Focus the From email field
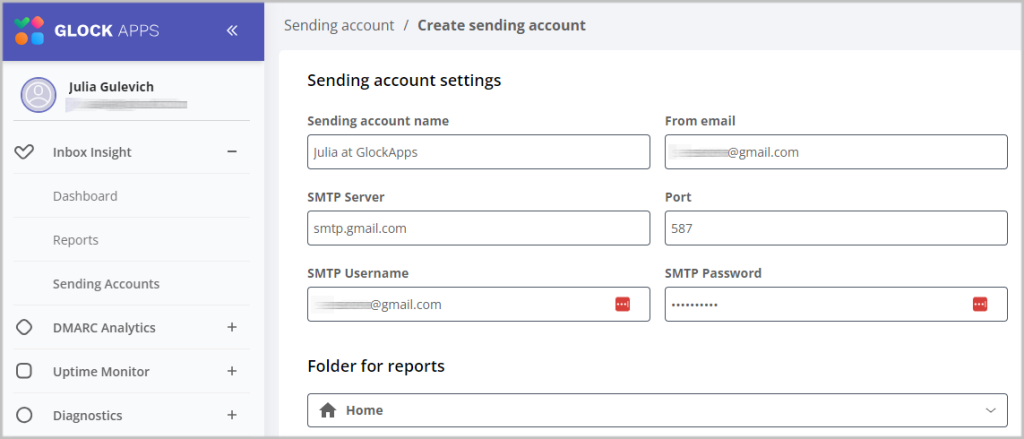 tap(836, 152)
